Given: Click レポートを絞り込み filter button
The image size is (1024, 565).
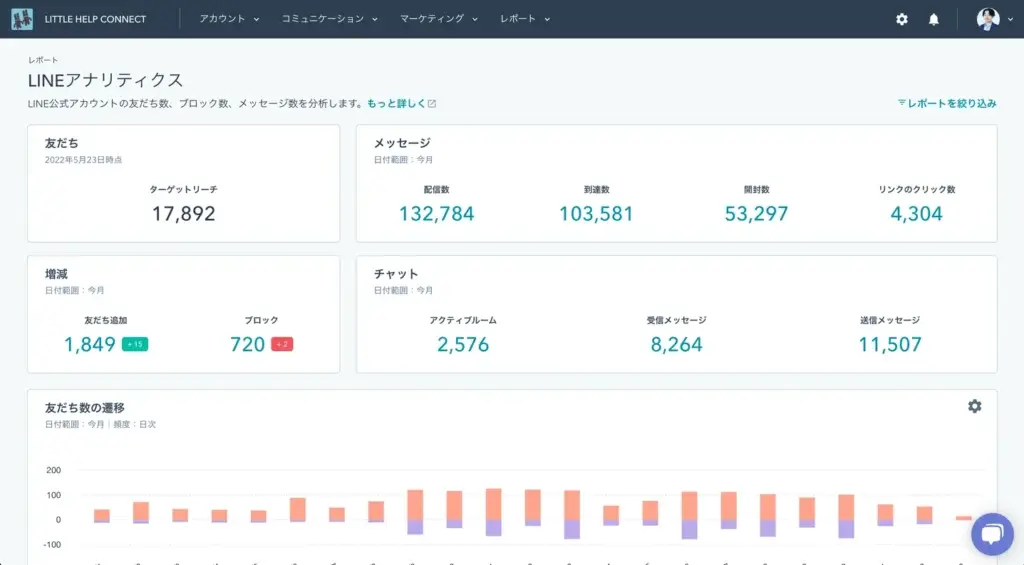Looking at the screenshot, I should [951, 103].
